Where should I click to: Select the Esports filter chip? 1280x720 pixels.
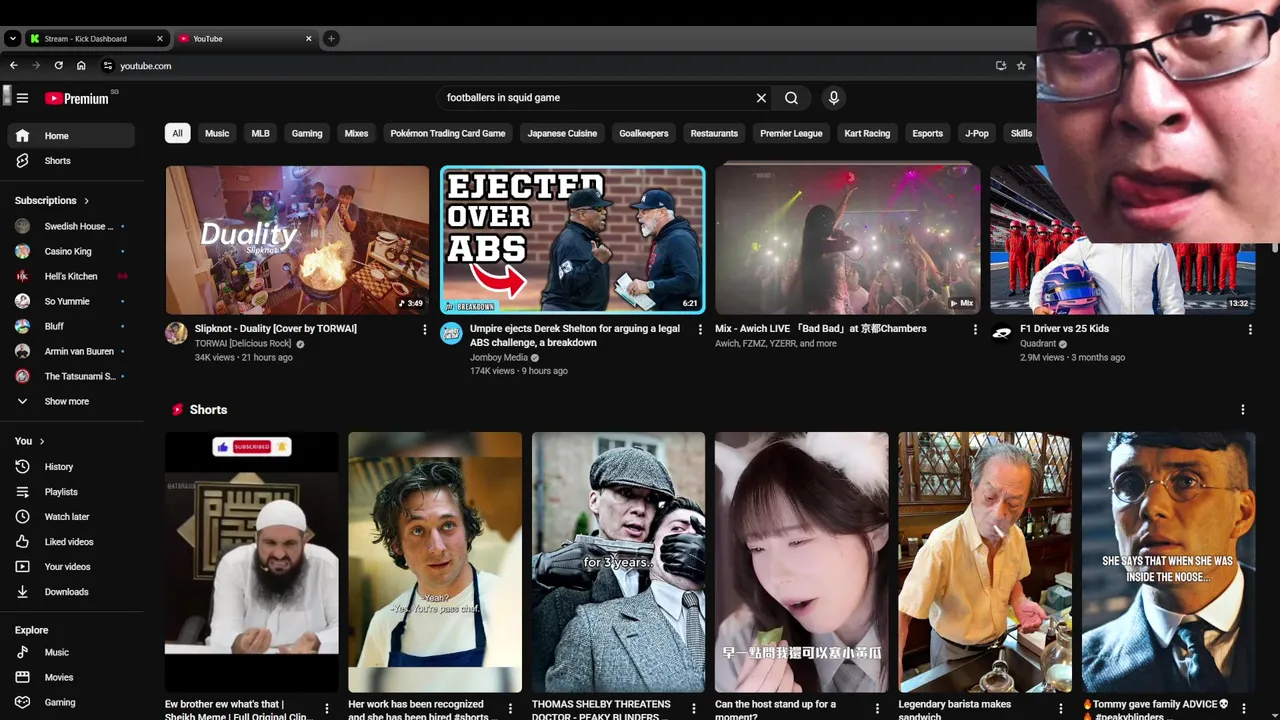pos(927,133)
